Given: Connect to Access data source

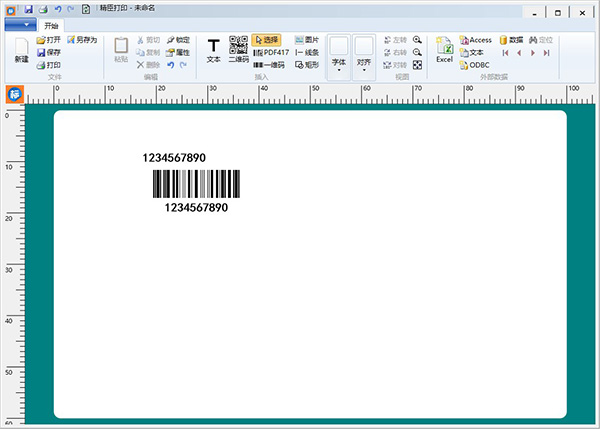Looking at the screenshot, I should (476, 40).
